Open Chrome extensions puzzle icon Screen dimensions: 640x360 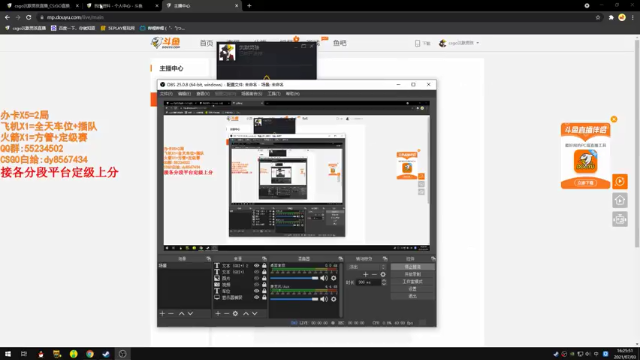point(611,18)
